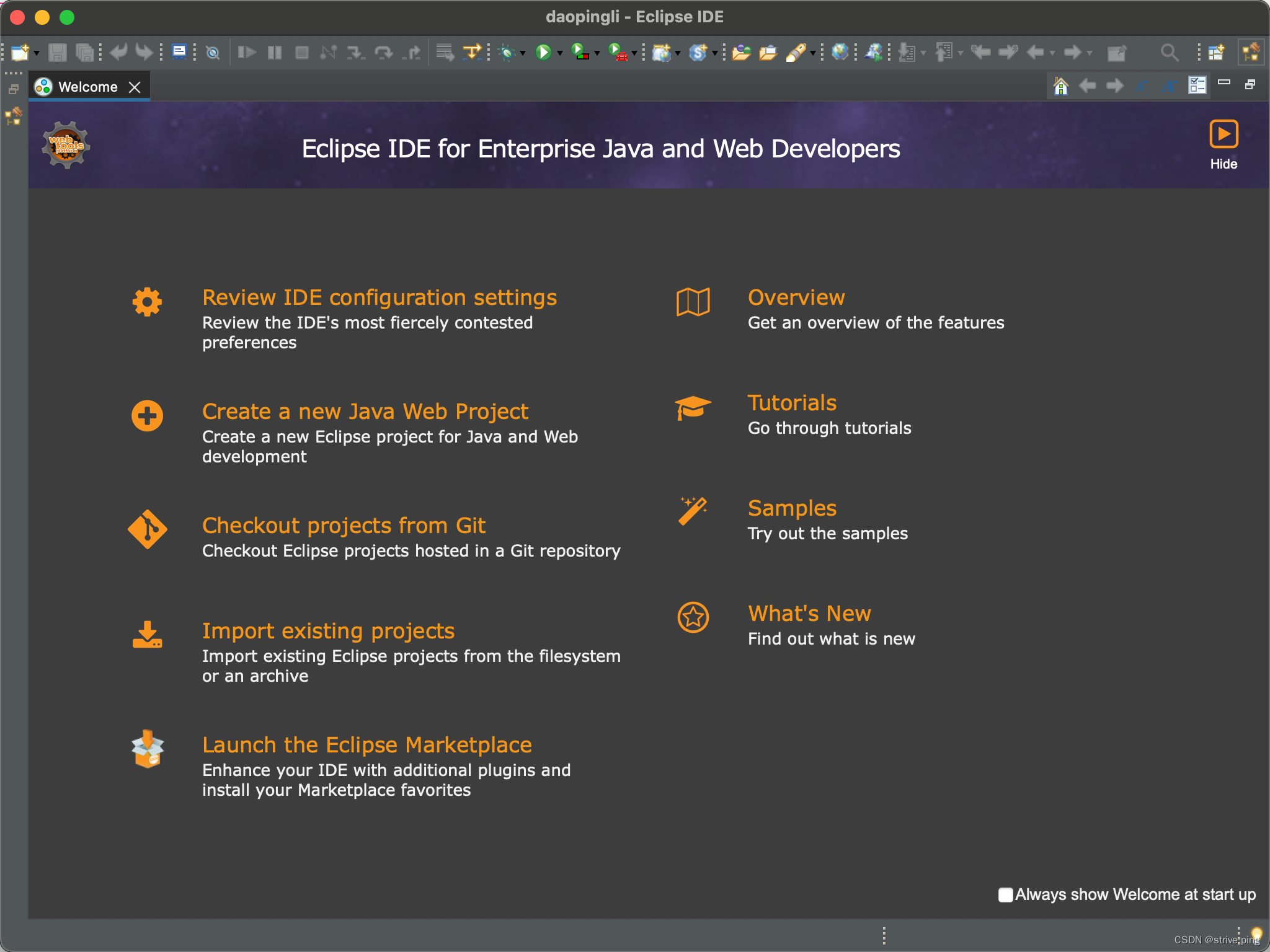Viewport: 1270px width, 952px height.
Task: Click the Save toolbar icon
Action: coord(57,53)
